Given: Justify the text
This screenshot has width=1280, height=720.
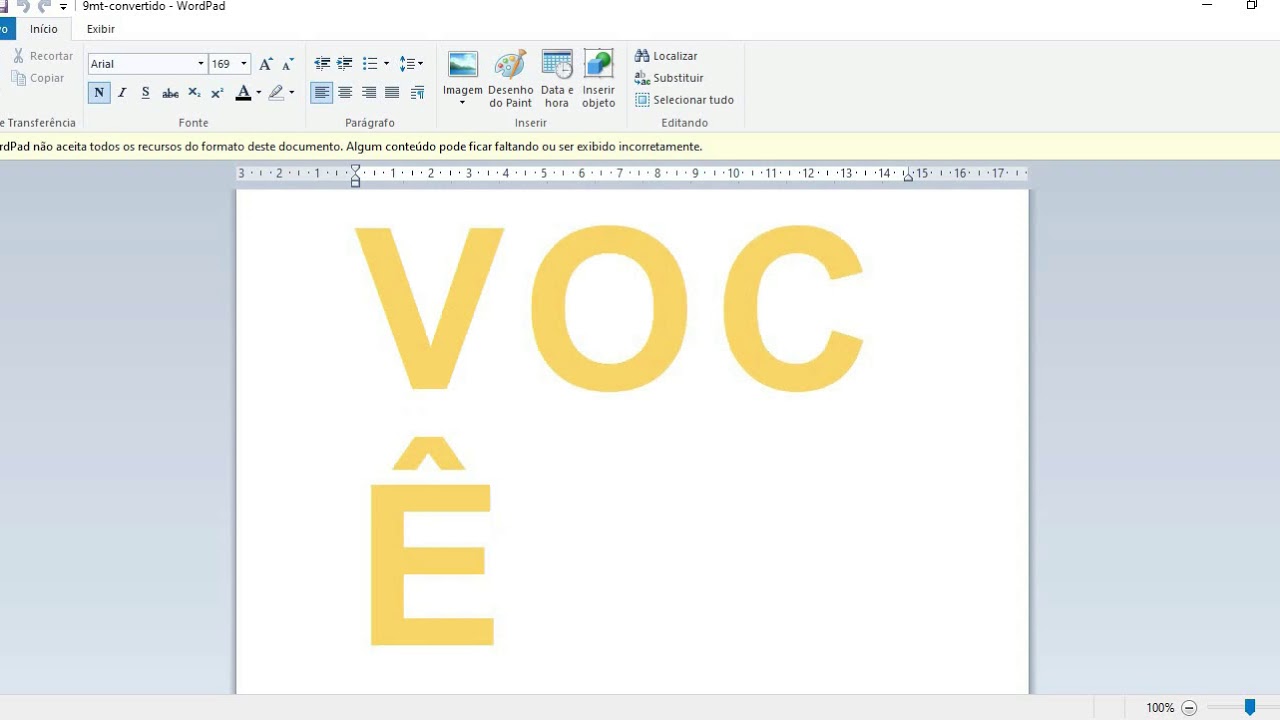Looking at the screenshot, I should click(x=392, y=93).
